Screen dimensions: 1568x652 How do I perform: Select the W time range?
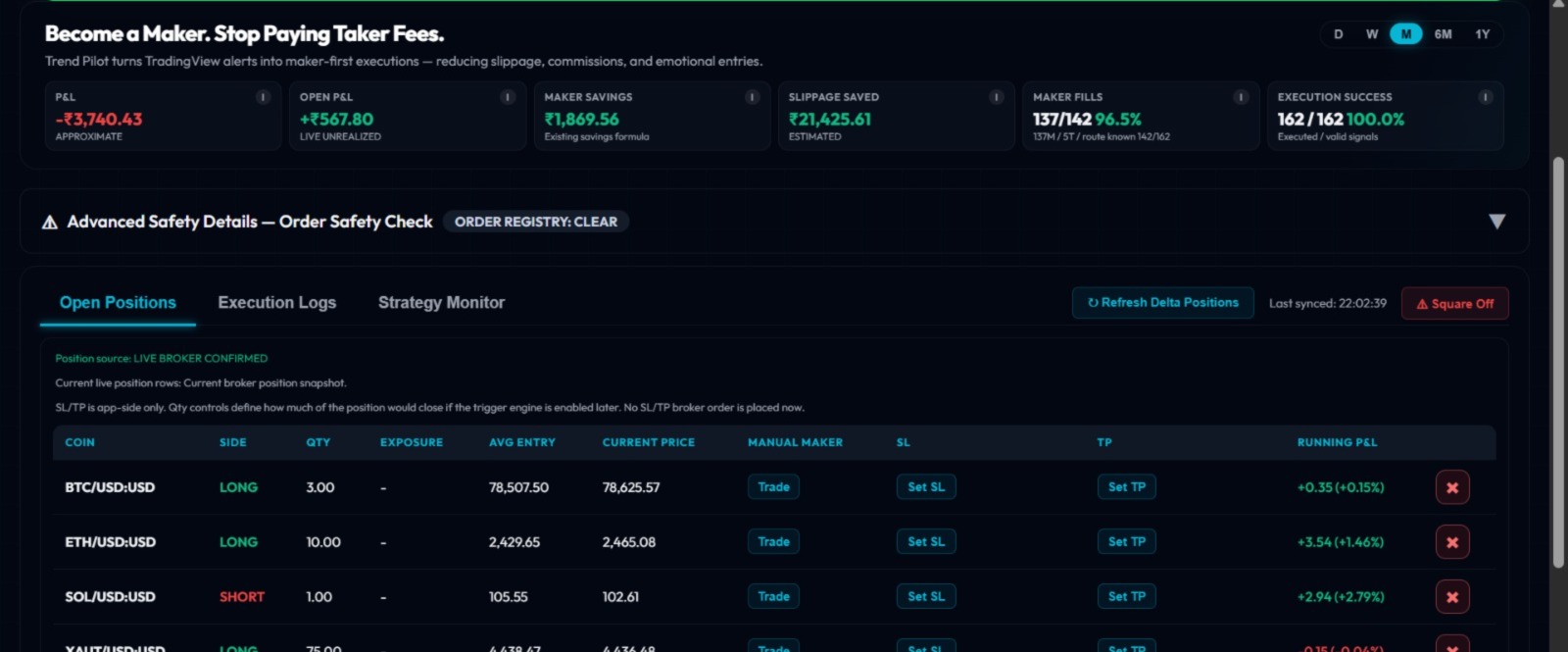click(x=1372, y=34)
